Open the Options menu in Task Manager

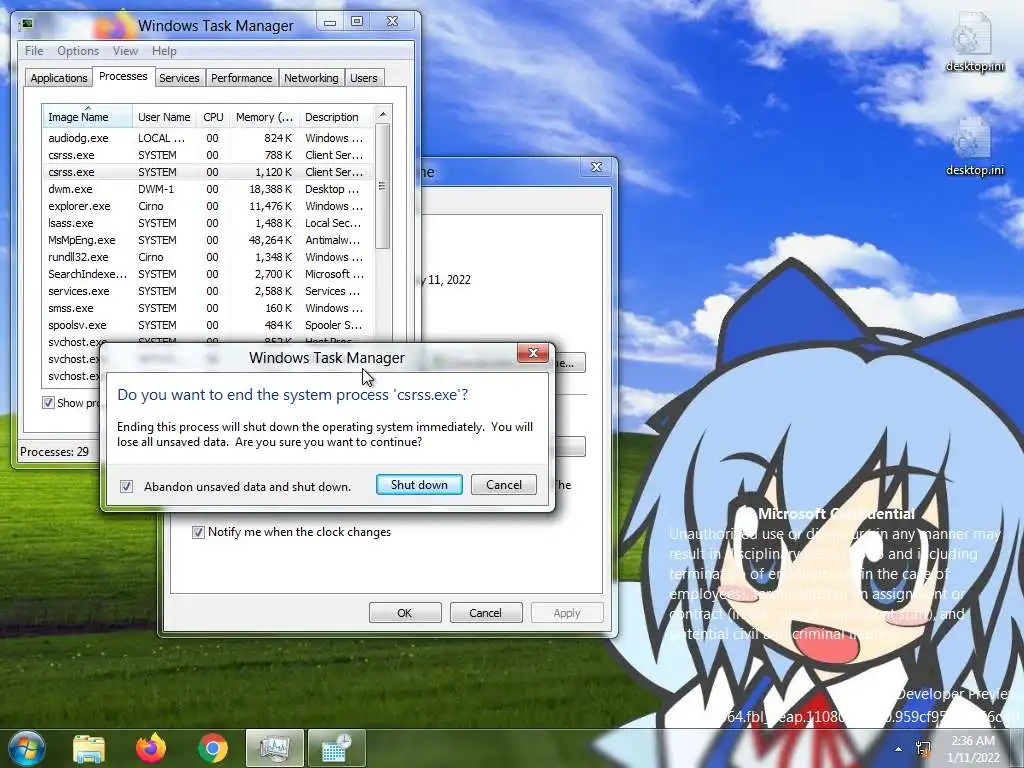[x=78, y=51]
